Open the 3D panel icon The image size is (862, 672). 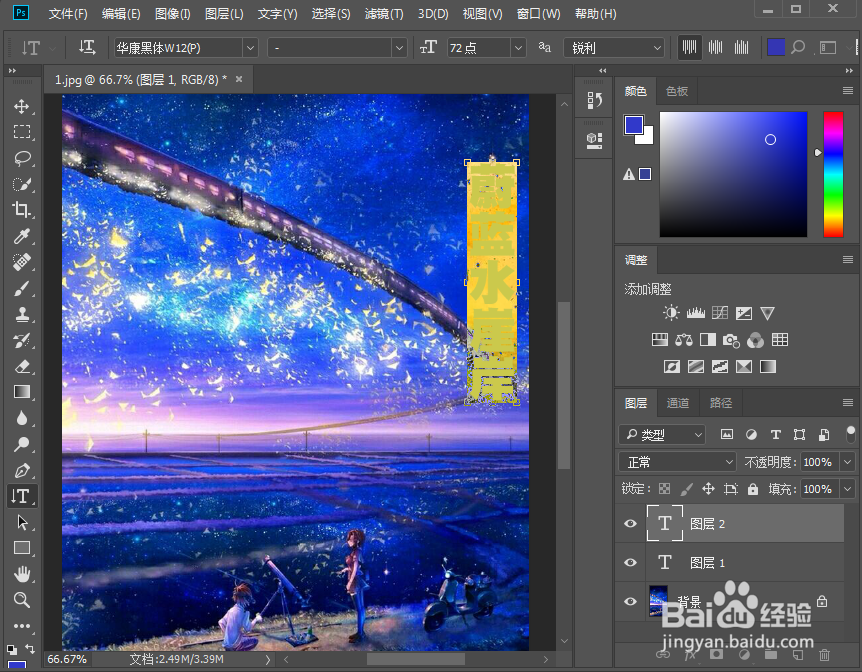594,141
